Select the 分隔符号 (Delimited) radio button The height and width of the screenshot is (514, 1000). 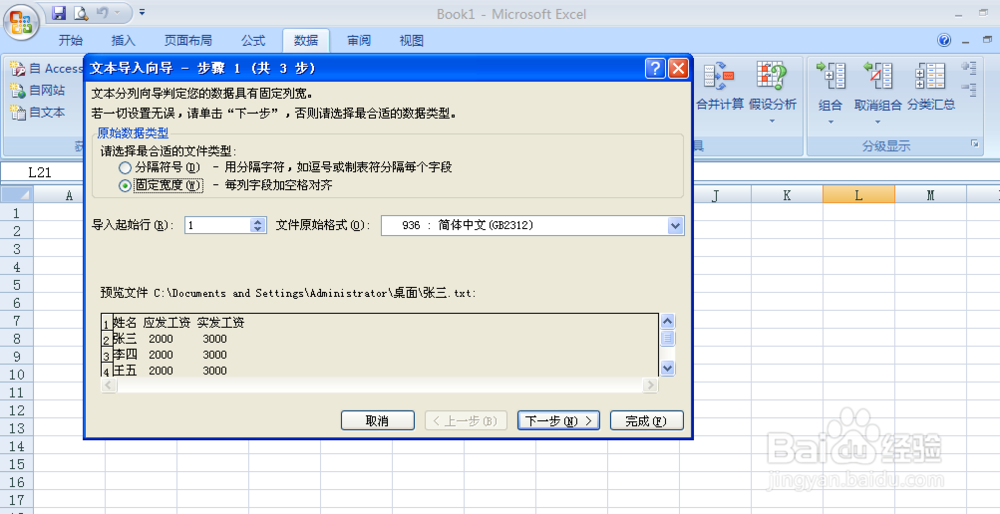[125, 168]
